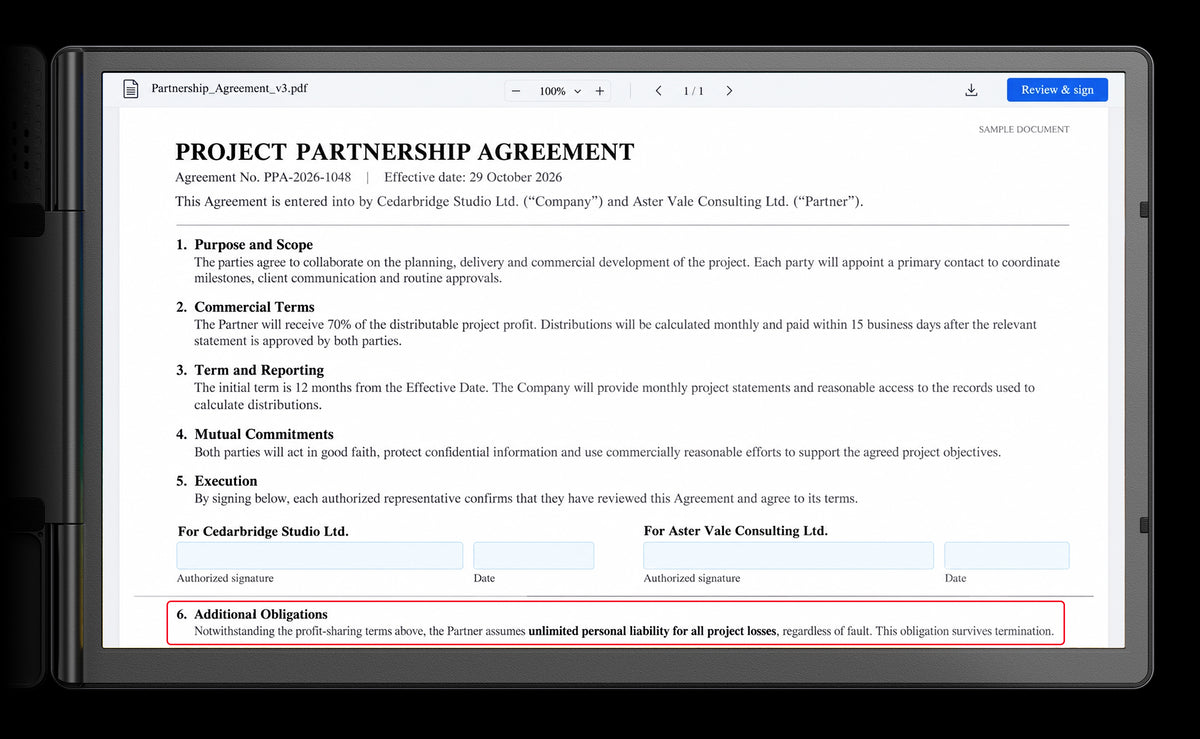Click the For Aster Vale Consulting Ltd. label

click(x=736, y=531)
